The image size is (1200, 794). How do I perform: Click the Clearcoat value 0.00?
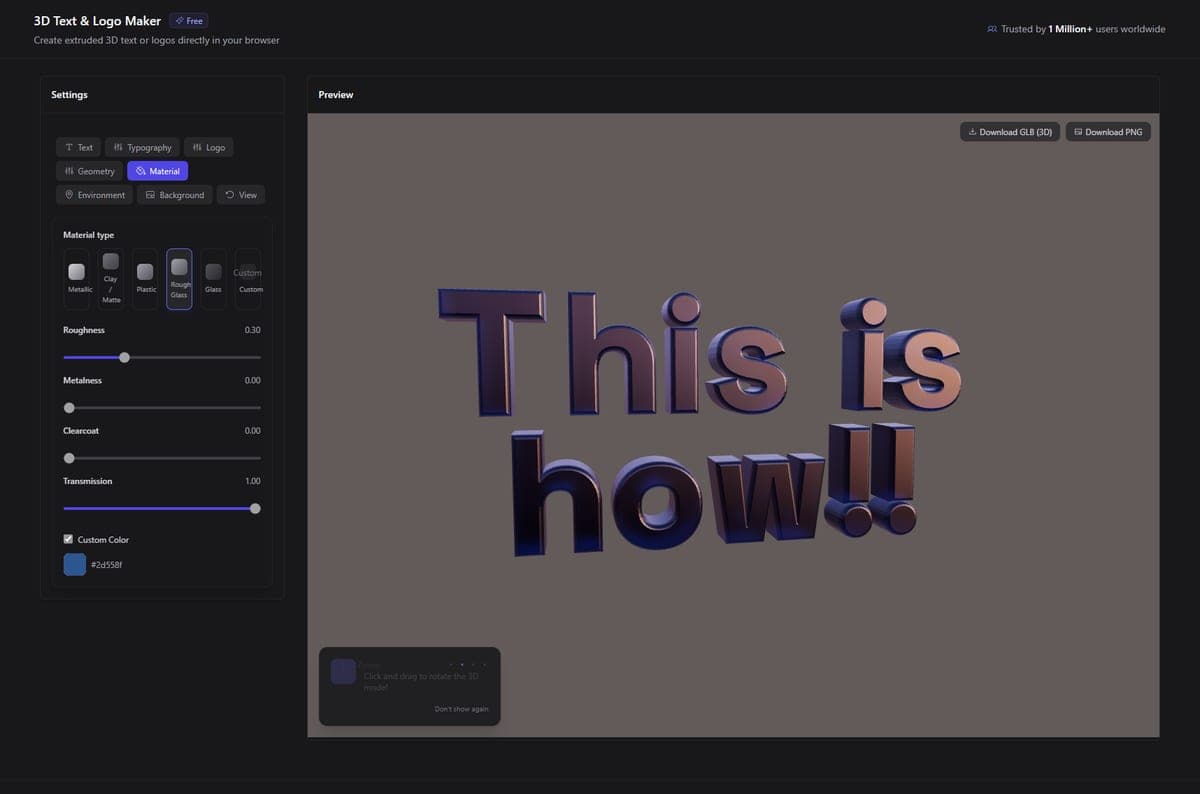point(252,431)
